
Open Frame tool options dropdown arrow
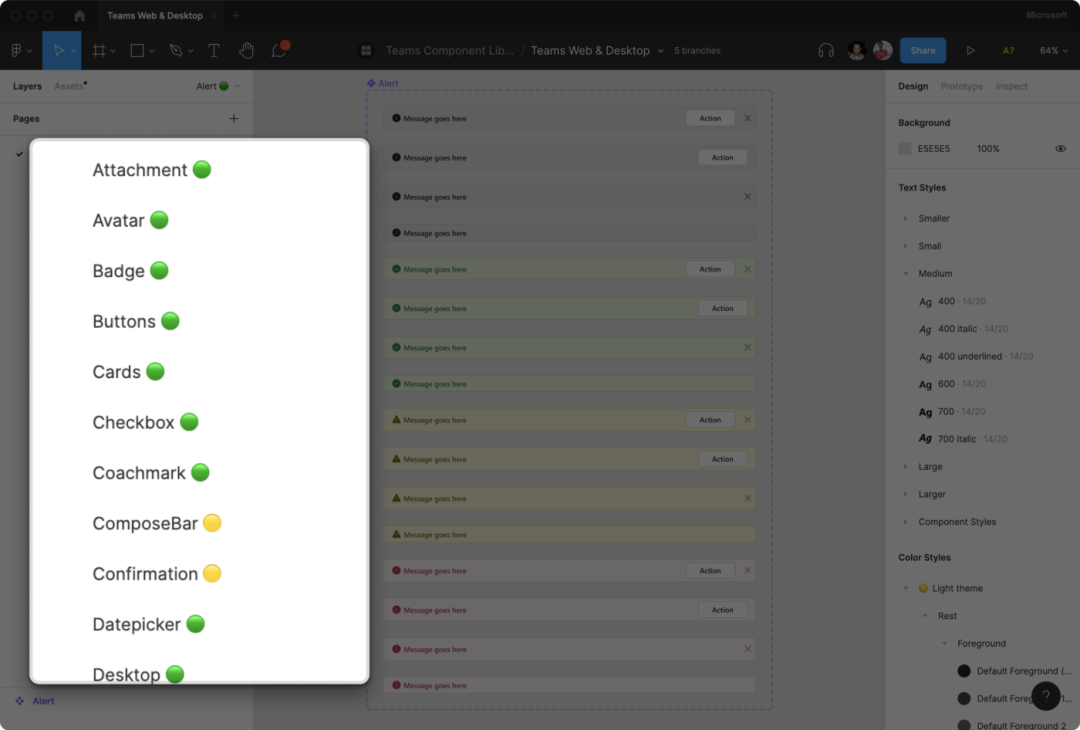[x=113, y=51]
